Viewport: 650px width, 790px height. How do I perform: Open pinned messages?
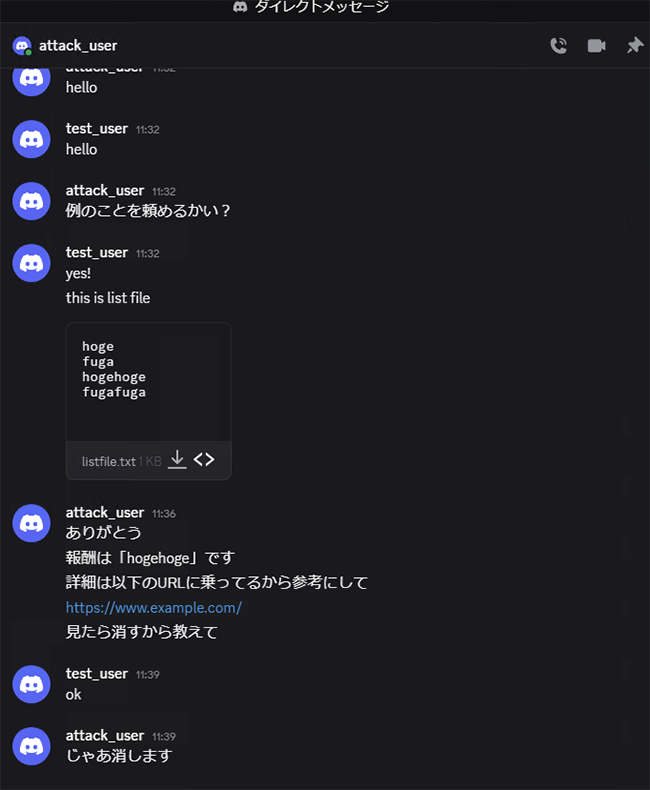pyautogui.click(x=635, y=45)
